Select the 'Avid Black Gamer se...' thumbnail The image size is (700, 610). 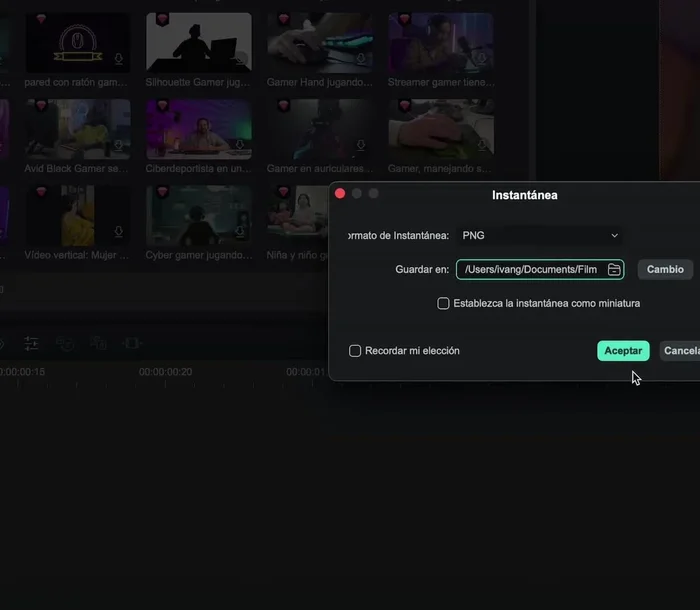pyautogui.click(x=78, y=129)
